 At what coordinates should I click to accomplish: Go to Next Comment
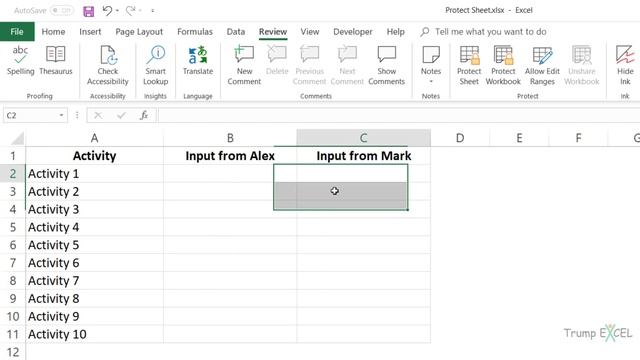(x=347, y=65)
